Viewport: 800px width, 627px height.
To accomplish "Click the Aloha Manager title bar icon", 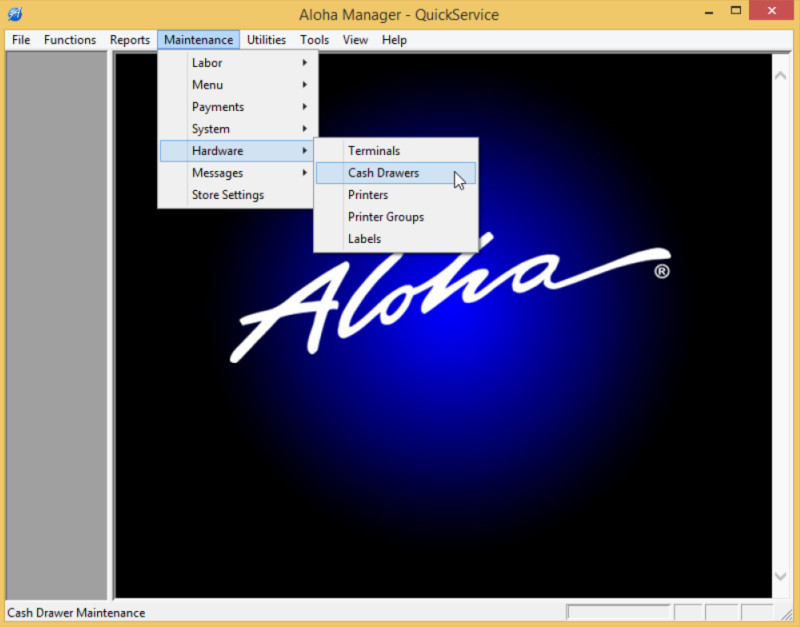I will point(15,14).
